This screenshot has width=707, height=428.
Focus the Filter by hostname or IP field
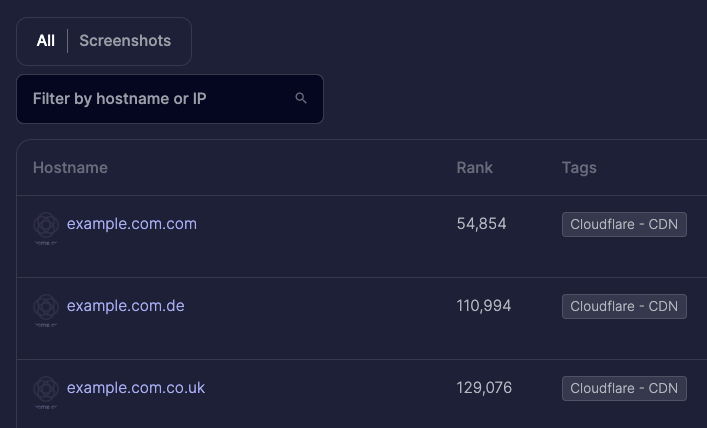[170, 99]
